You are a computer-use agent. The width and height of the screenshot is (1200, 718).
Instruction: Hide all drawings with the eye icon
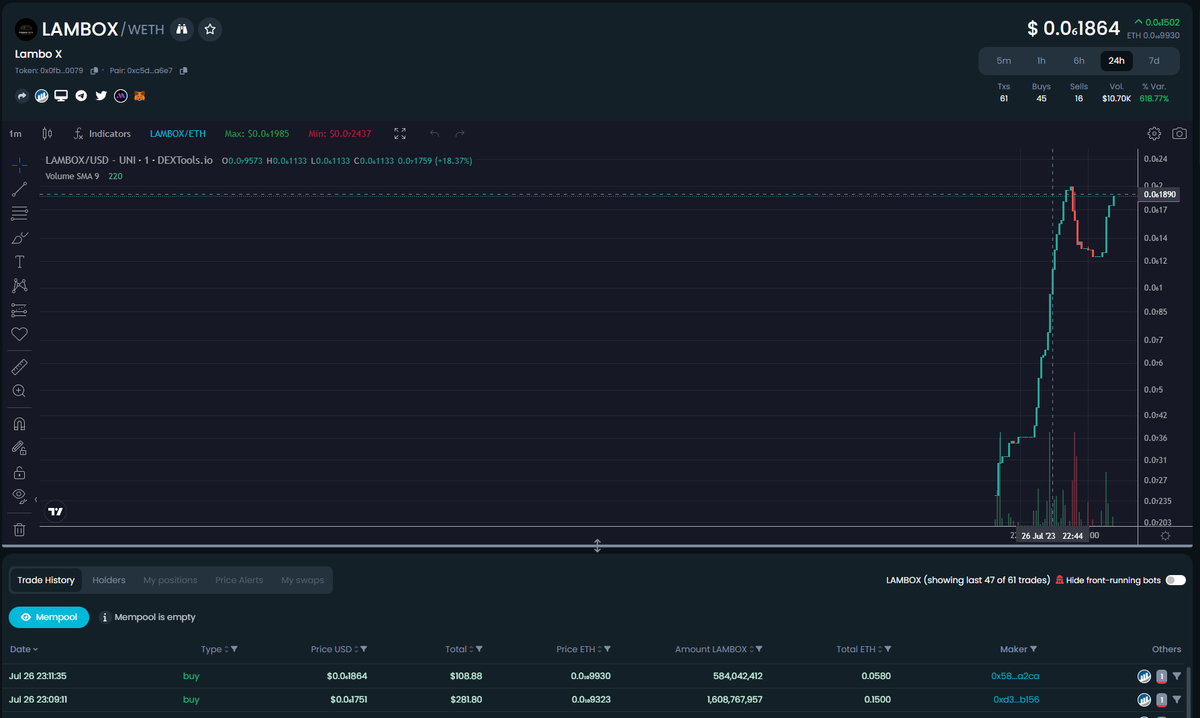(x=19, y=496)
